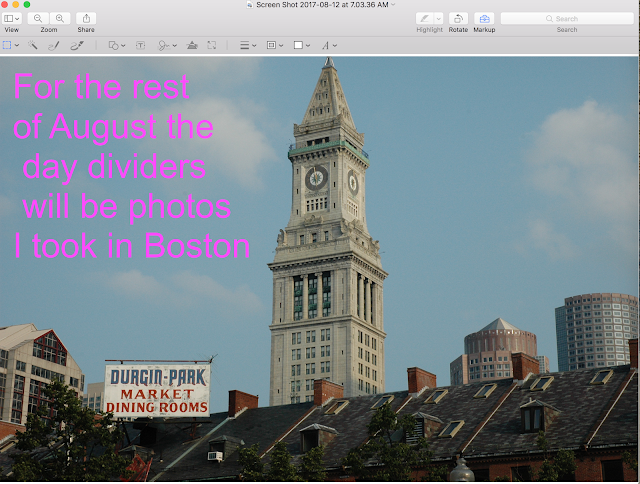Open the Adjust Color prism tool

pos(192,45)
